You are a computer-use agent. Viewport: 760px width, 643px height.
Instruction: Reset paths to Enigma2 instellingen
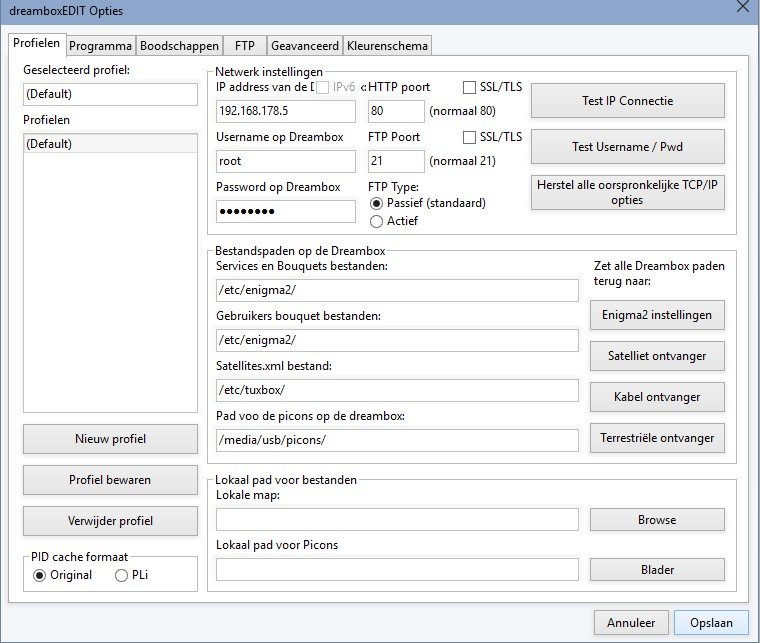point(657,315)
